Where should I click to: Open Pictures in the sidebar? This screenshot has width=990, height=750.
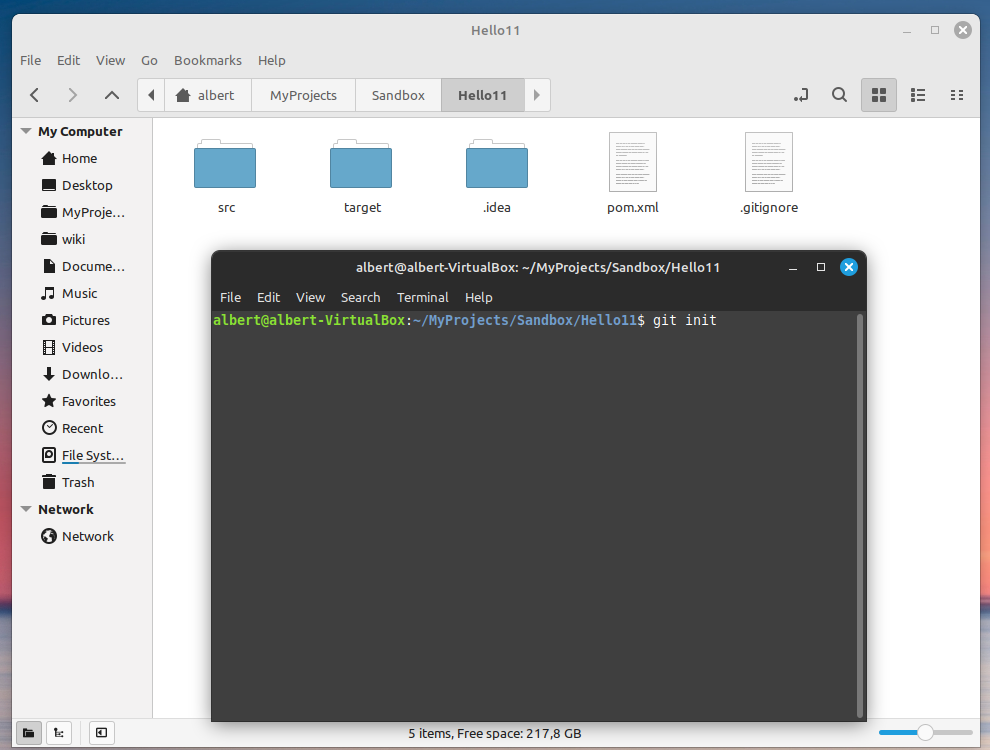85,321
